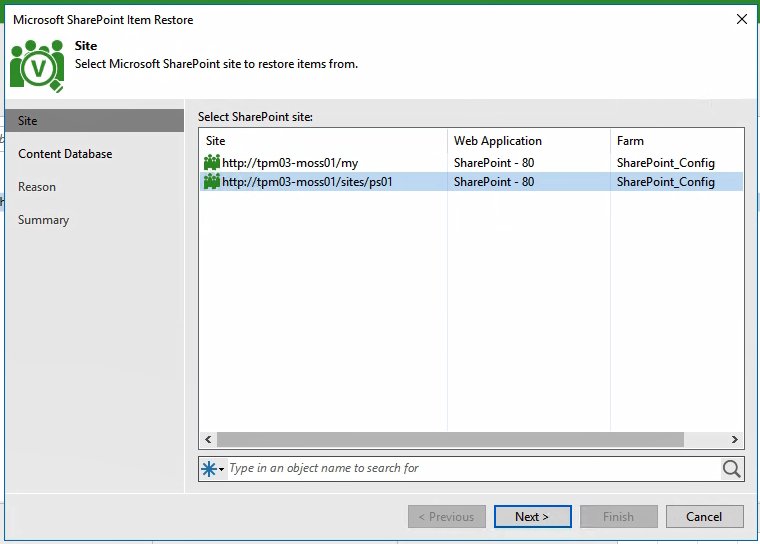Open the Reason wizard step
This screenshot has width=760, height=544.
pos(37,187)
